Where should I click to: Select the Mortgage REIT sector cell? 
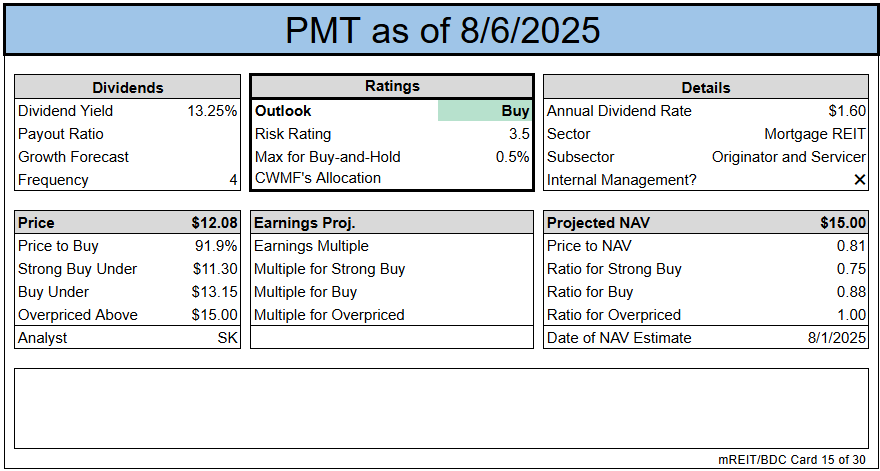[x=815, y=134]
